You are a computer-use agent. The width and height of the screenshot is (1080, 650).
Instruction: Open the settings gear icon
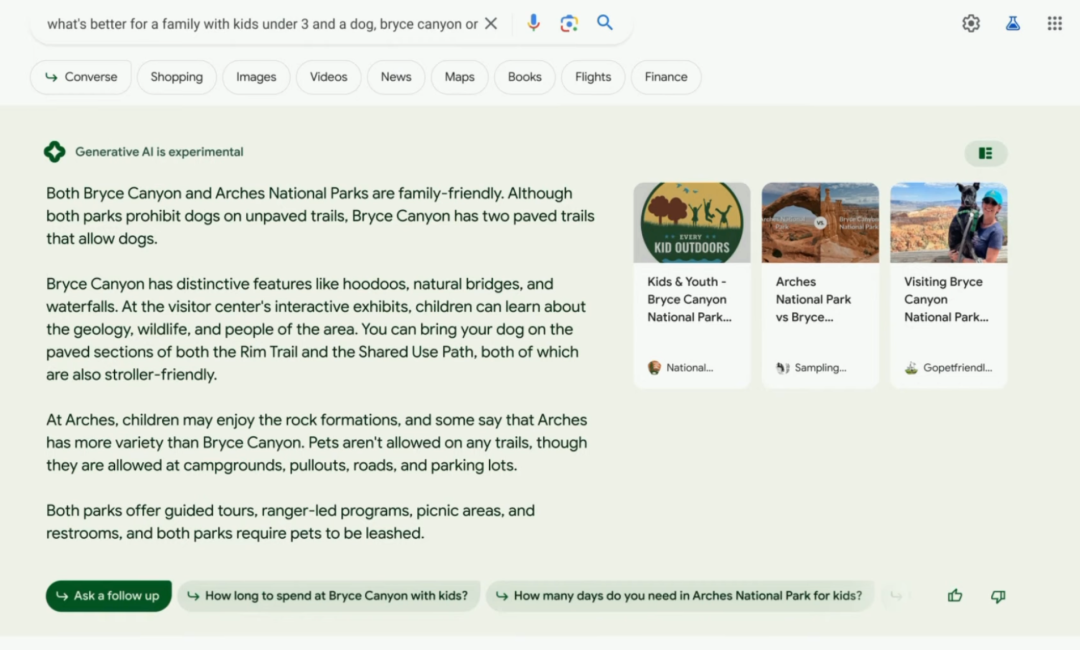[971, 23]
